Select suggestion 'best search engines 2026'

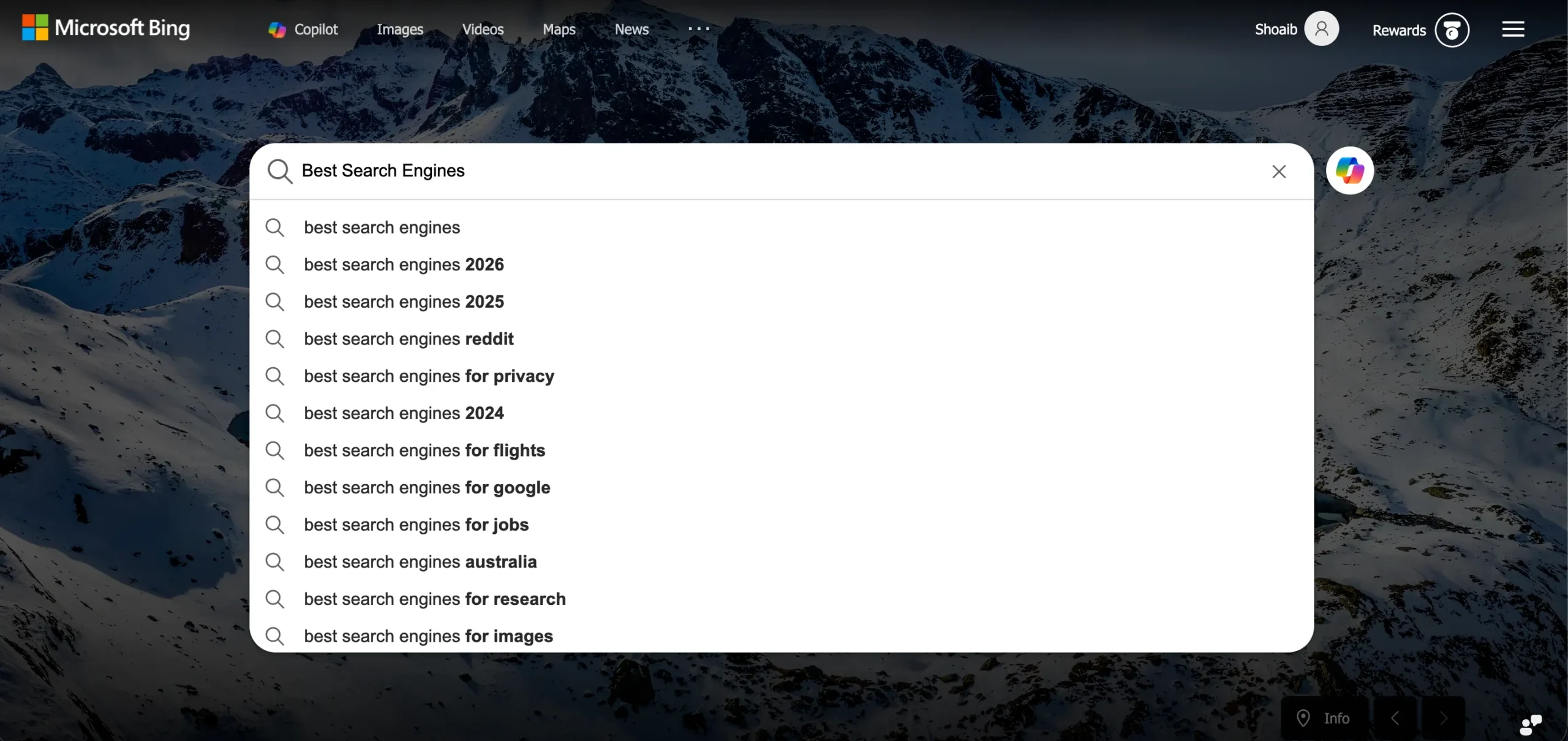coord(404,264)
